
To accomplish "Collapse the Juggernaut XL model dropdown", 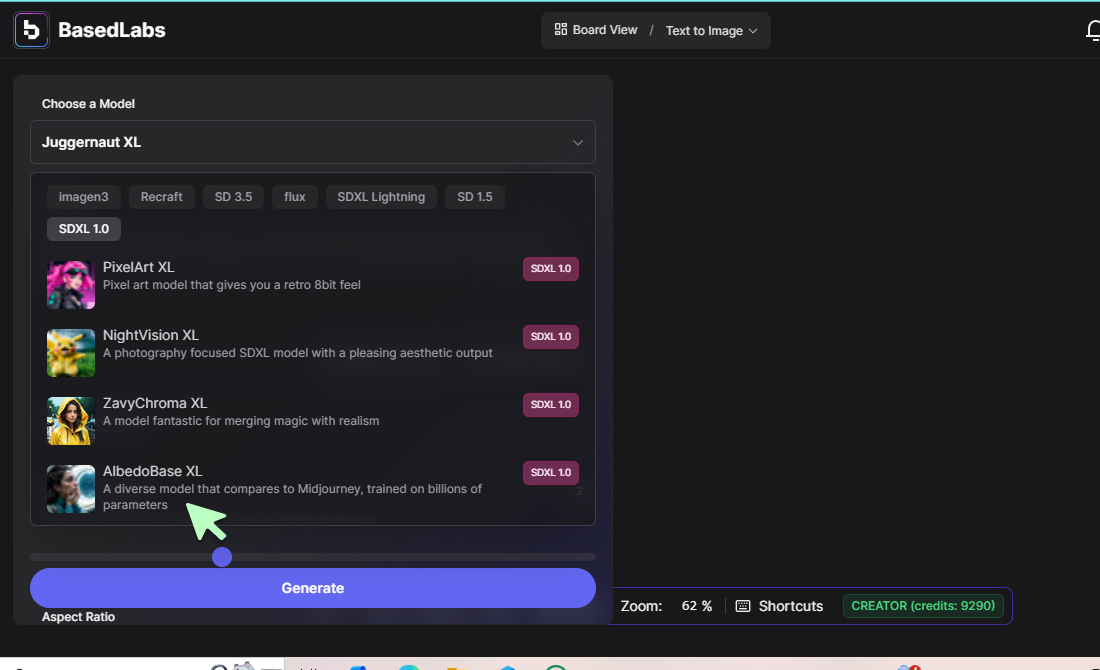I will point(313,142).
